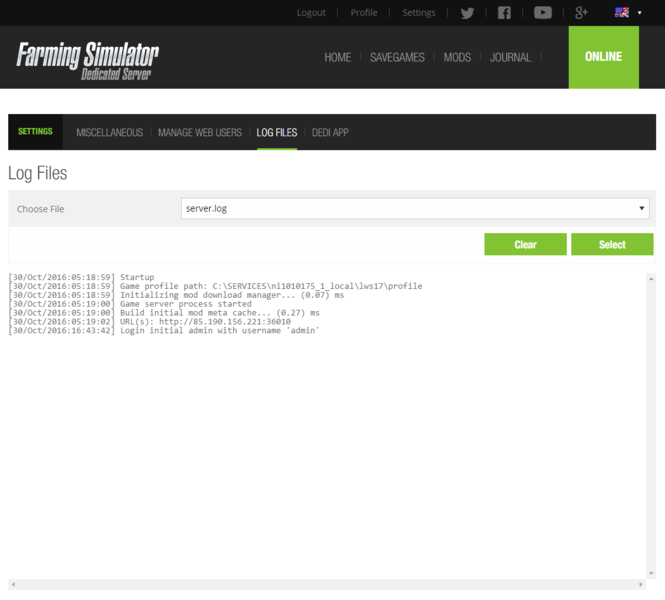Screen dimensions: 665x600
Task: Click the 'Log Files' heading
Action: click(38, 173)
